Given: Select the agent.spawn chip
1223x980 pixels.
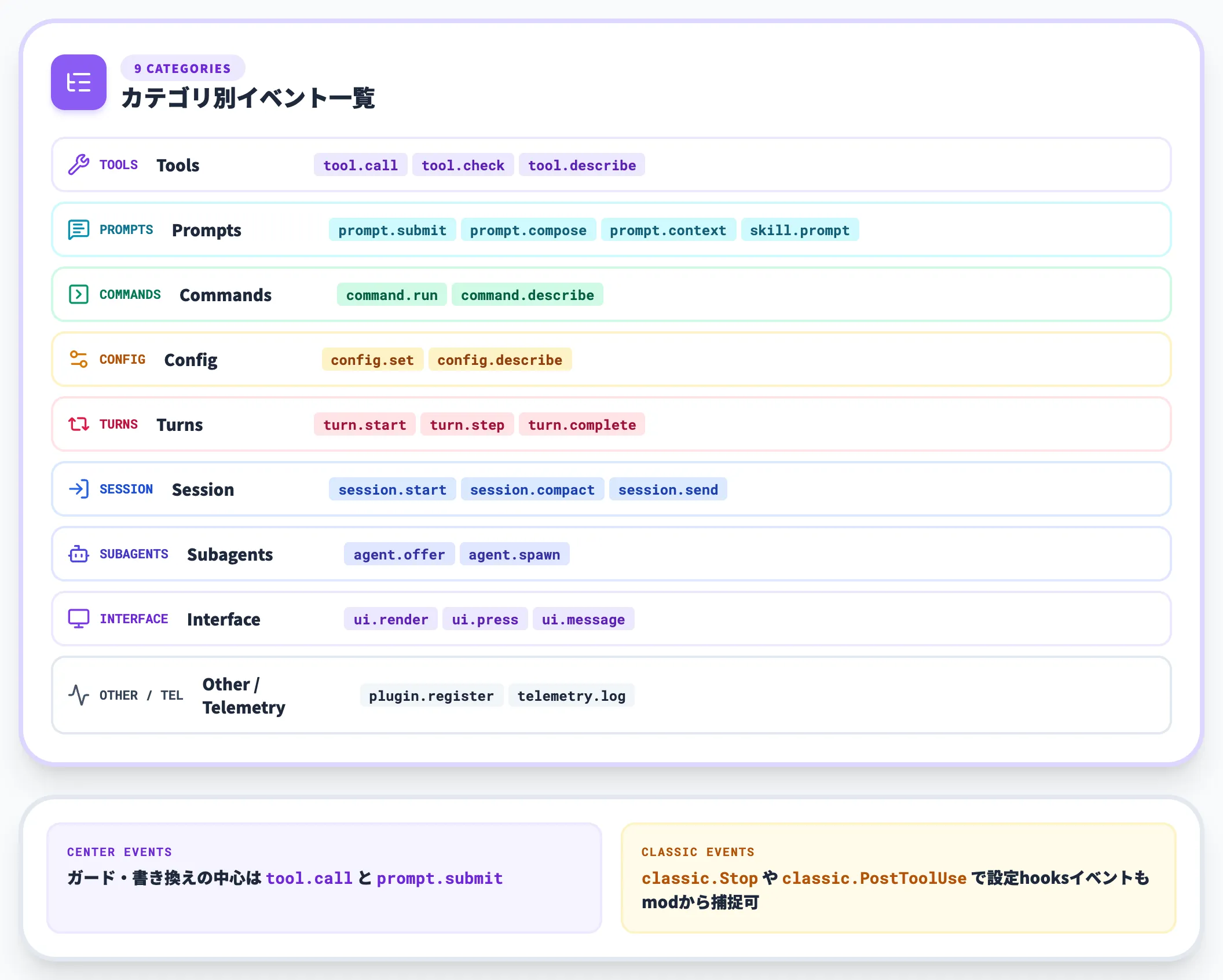Looking at the screenshot, I should tap(514, 554).
